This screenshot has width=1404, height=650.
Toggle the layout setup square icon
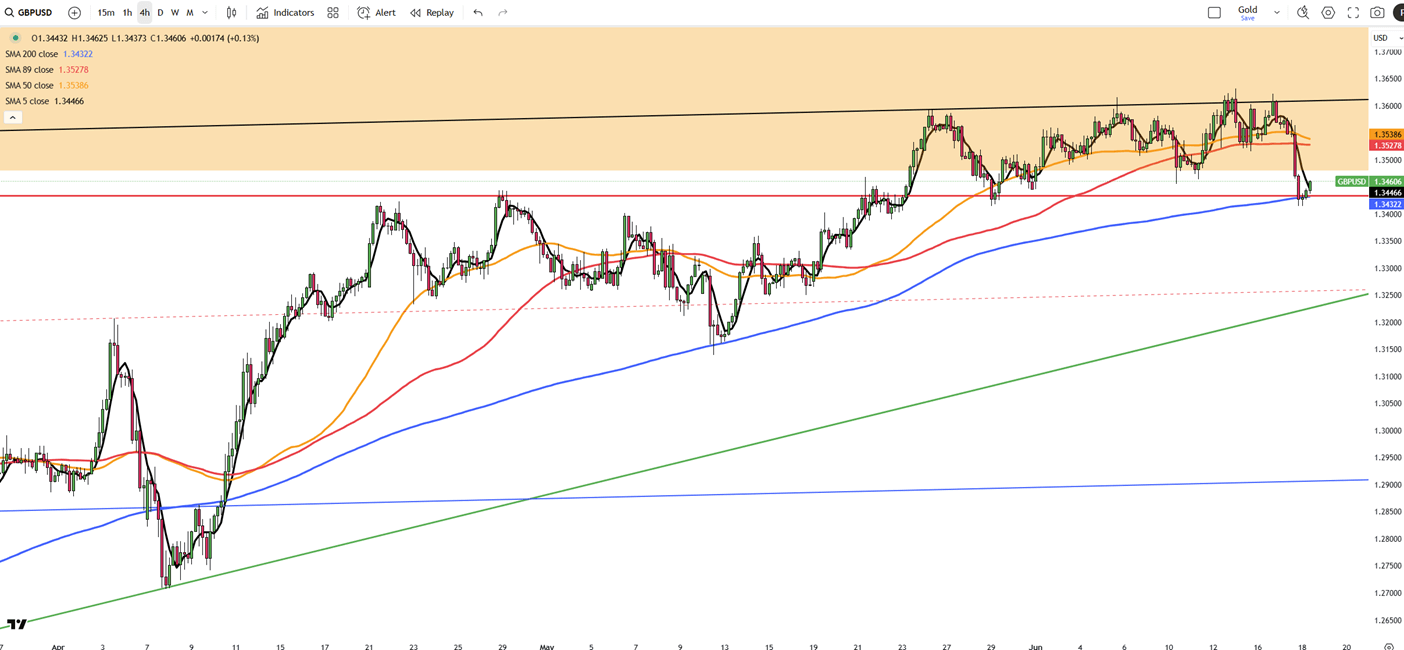tap(1214, 13)
